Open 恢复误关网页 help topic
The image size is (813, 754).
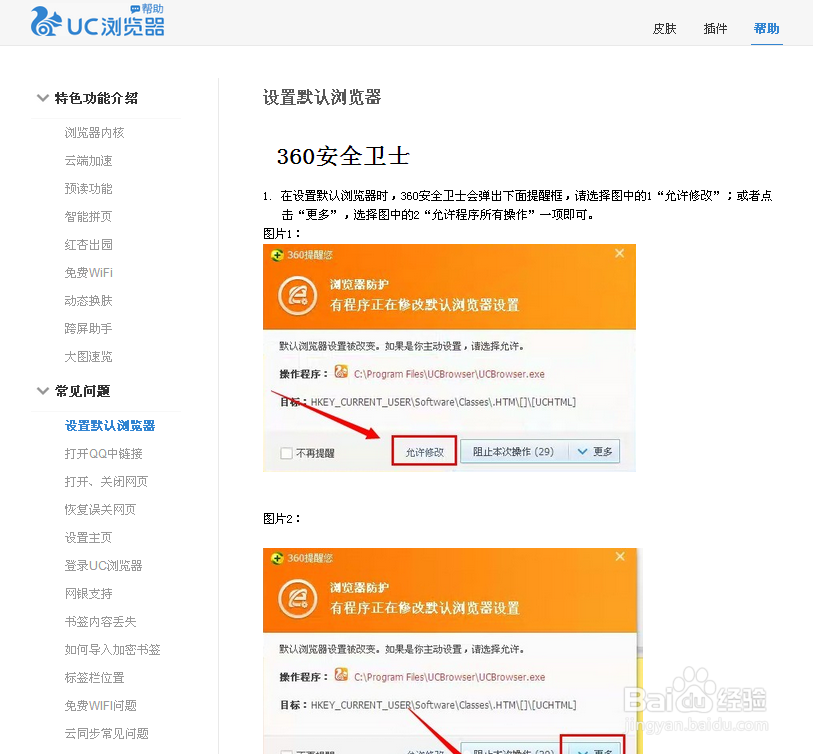point(100,510)
